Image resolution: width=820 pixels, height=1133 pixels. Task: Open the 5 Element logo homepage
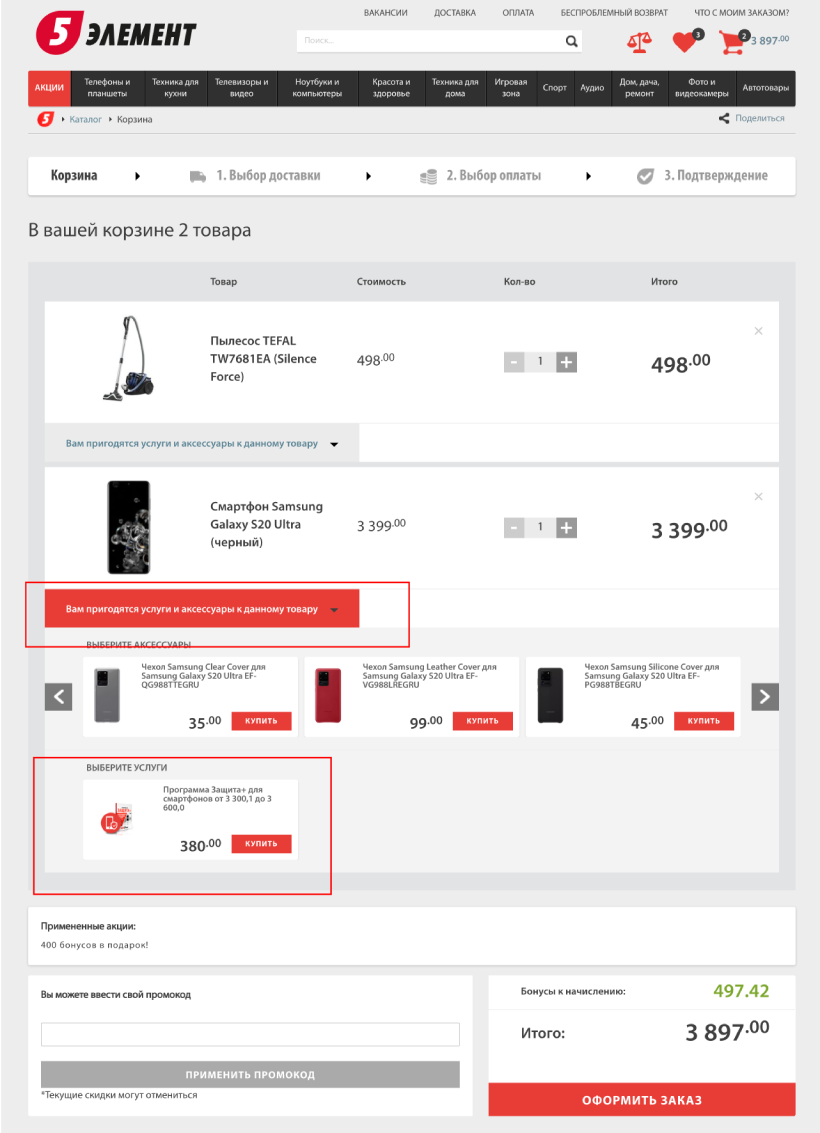click(116, 33)
